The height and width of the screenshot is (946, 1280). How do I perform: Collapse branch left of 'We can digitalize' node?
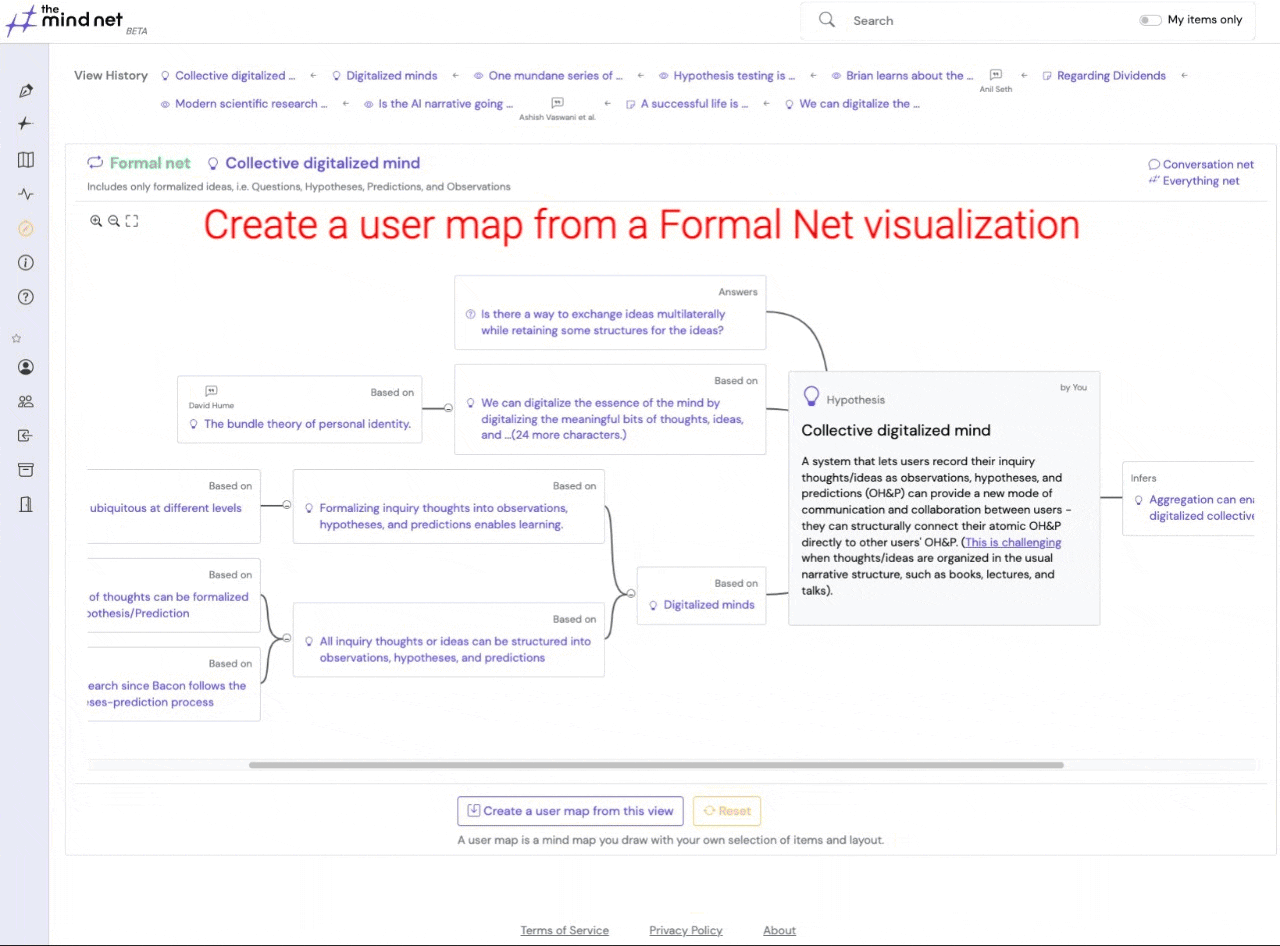point(448,408)
